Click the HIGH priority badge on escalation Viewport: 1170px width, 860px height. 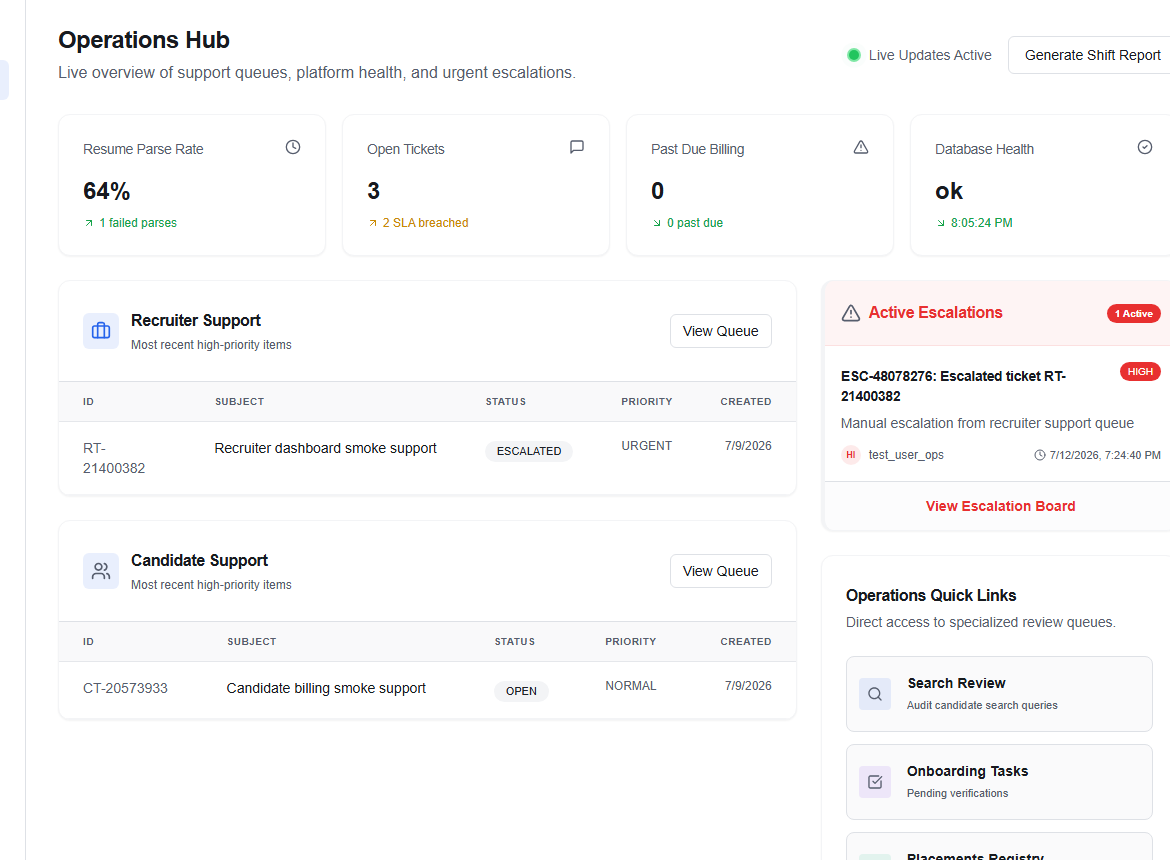1140,371
